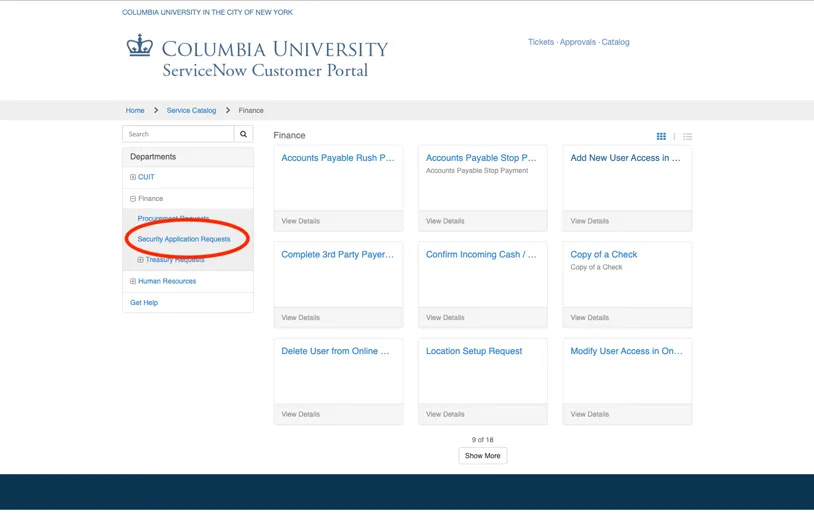Image resolution: width=814 pixels, height=520 pixels.
Task: Switch to list view icon
Action: tap(687, 136)
